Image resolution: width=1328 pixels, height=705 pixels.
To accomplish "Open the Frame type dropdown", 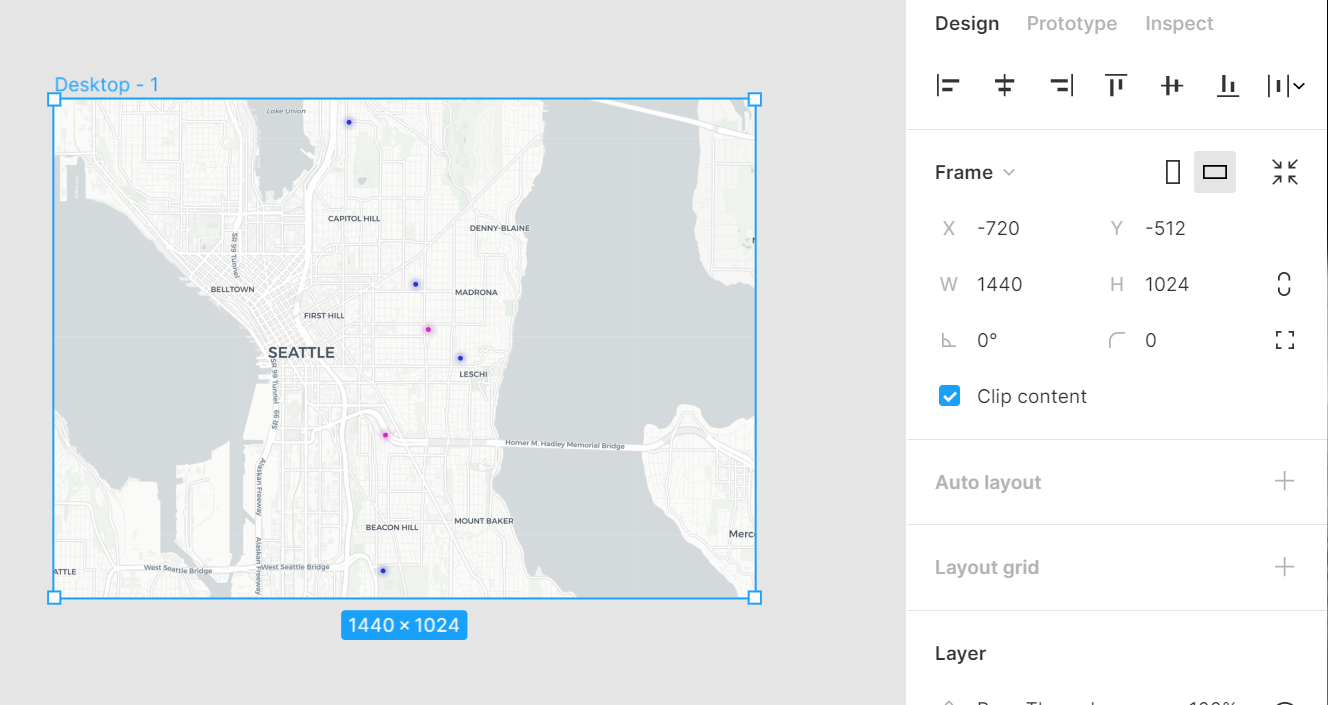I will coord(975,172).
